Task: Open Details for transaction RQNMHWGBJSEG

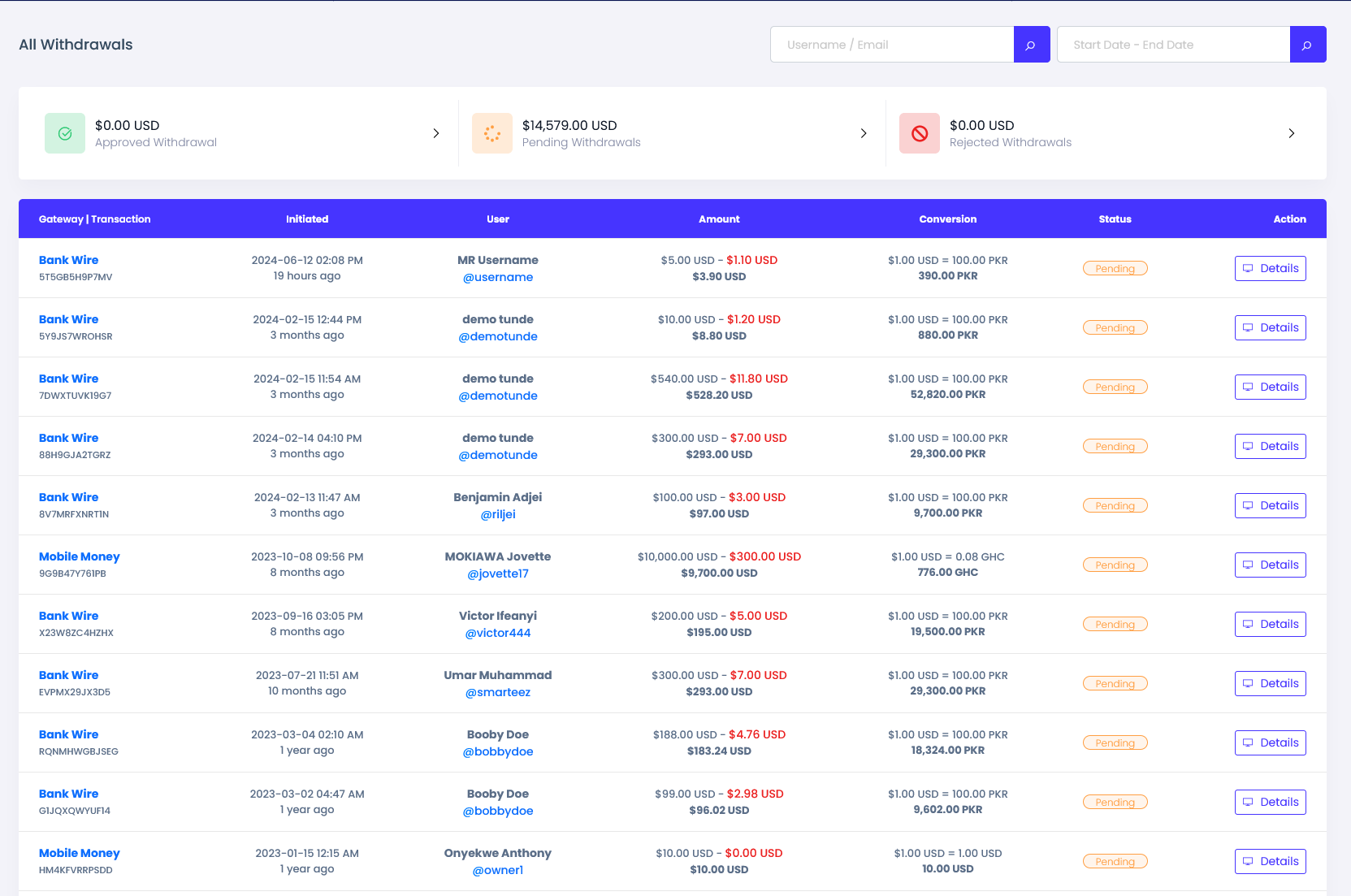Action: [1270, 742]
